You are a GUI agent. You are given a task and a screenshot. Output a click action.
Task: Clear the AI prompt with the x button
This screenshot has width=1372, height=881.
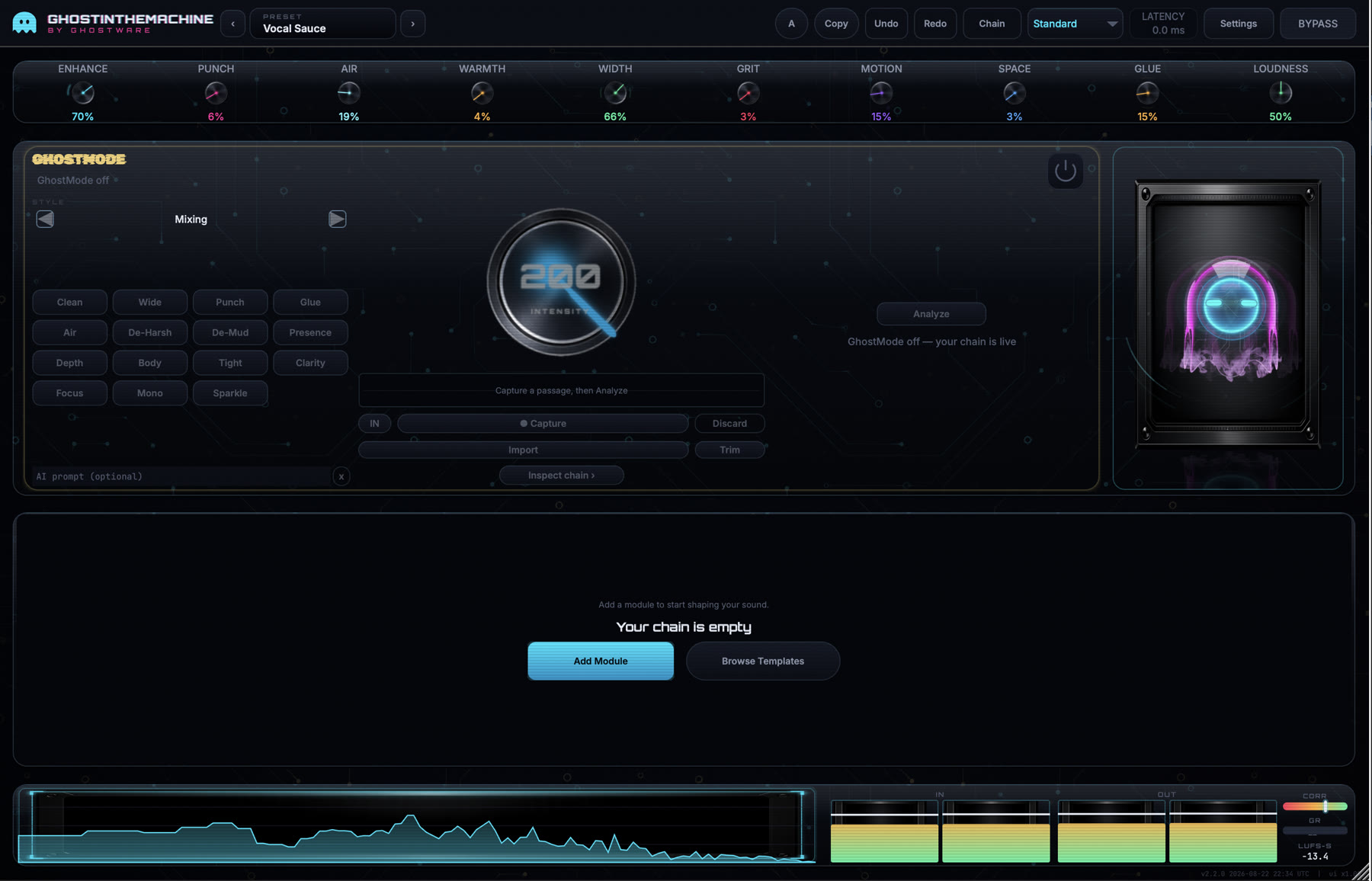341,477
